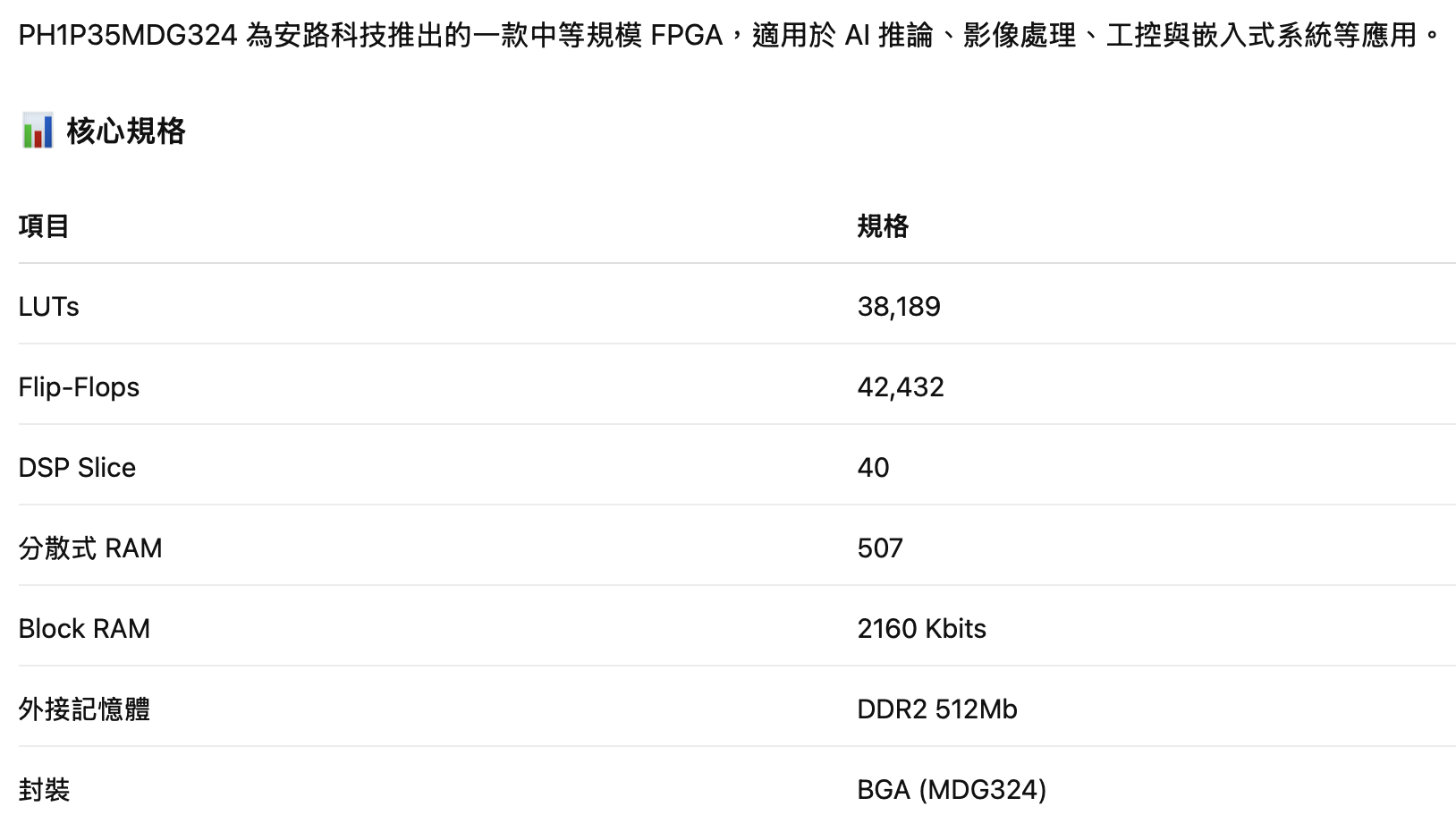Image resolution: width=1456 pixels, height=832 pixels.
Task: Select the Block RAM row label
Action: (x=84, y=629)
